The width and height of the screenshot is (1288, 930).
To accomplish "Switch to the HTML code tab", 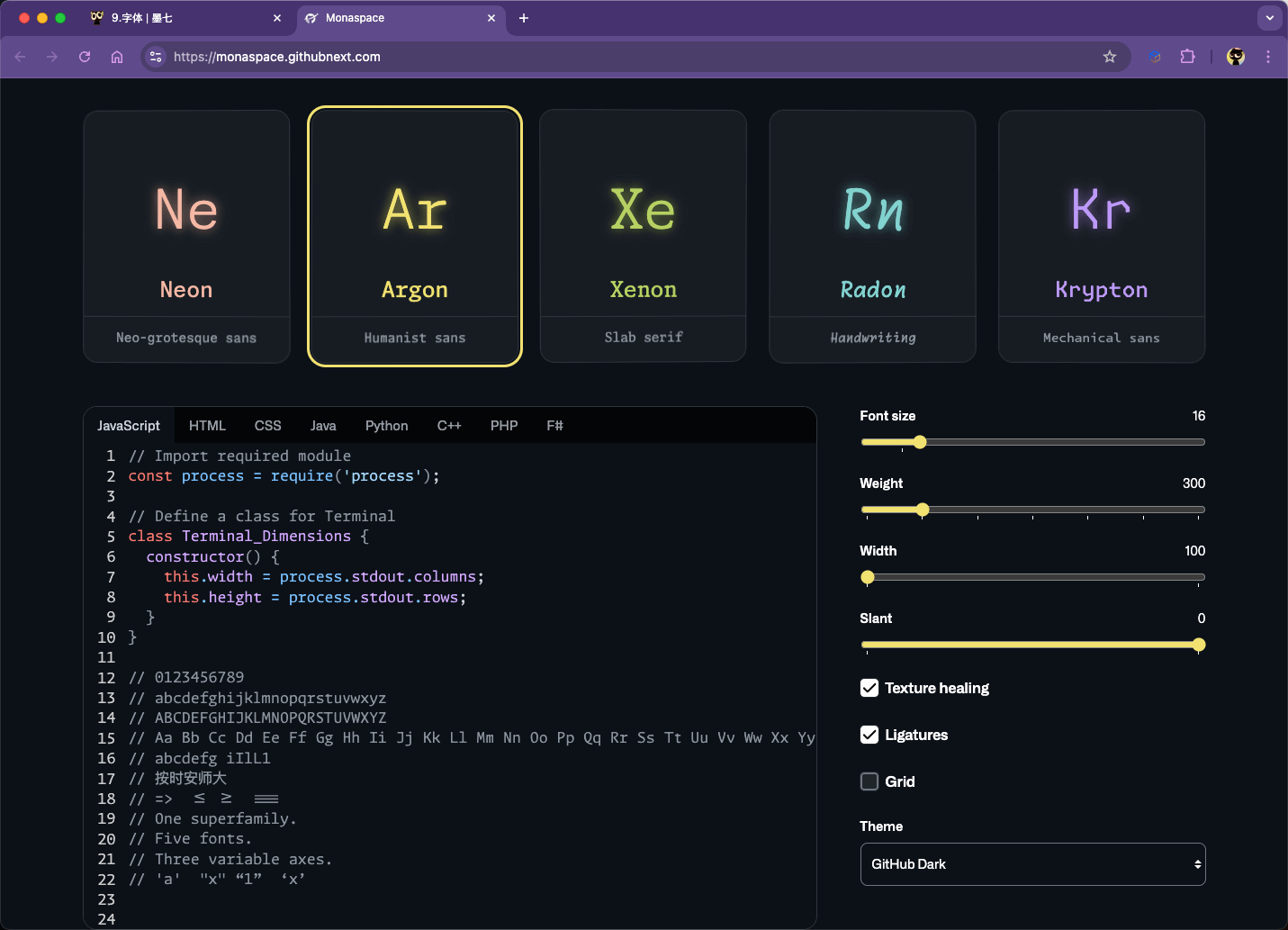I will (x=207, y=426).
